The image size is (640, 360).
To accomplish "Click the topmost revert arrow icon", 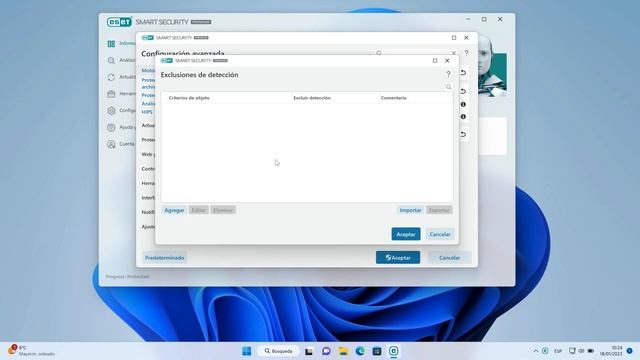I will pos(463,73).
